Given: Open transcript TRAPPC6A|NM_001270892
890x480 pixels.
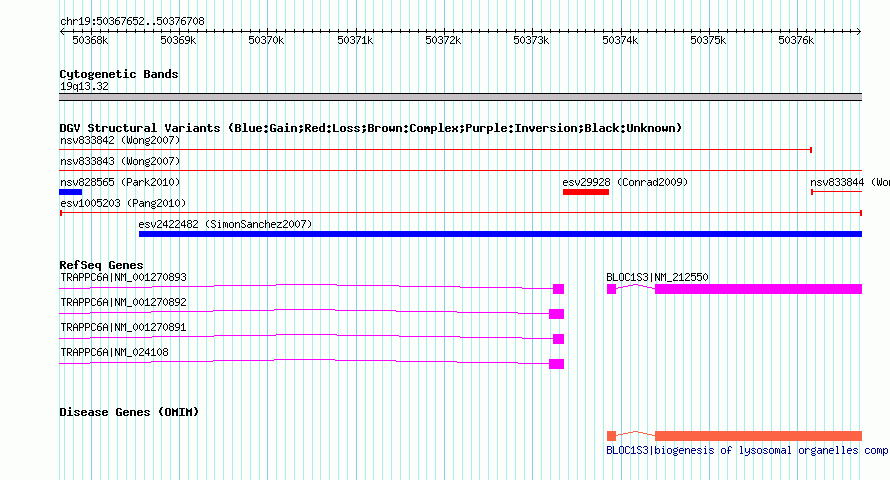Looking at the screenshot, I should pos(123,302).
